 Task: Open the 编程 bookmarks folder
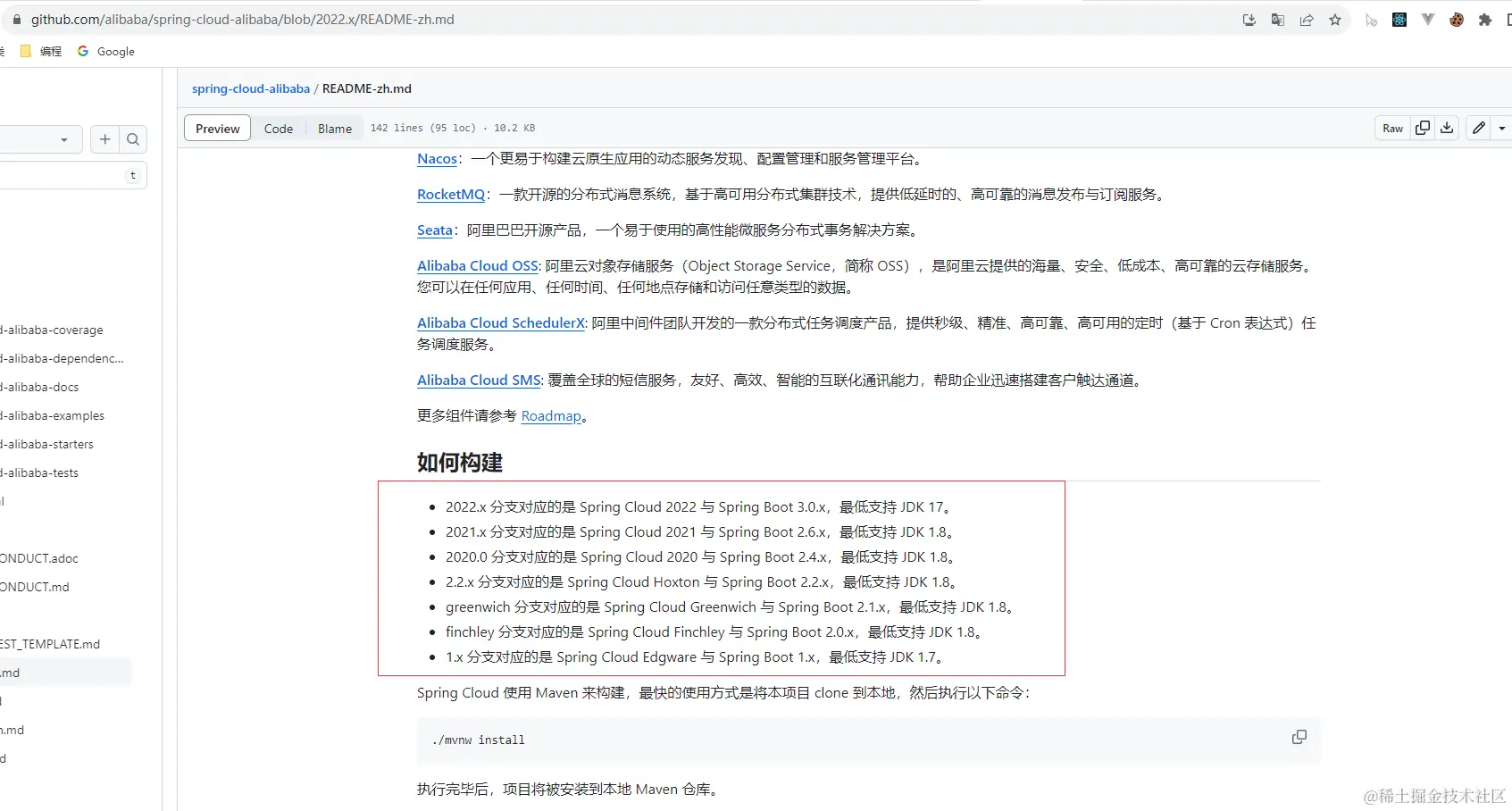41,51
